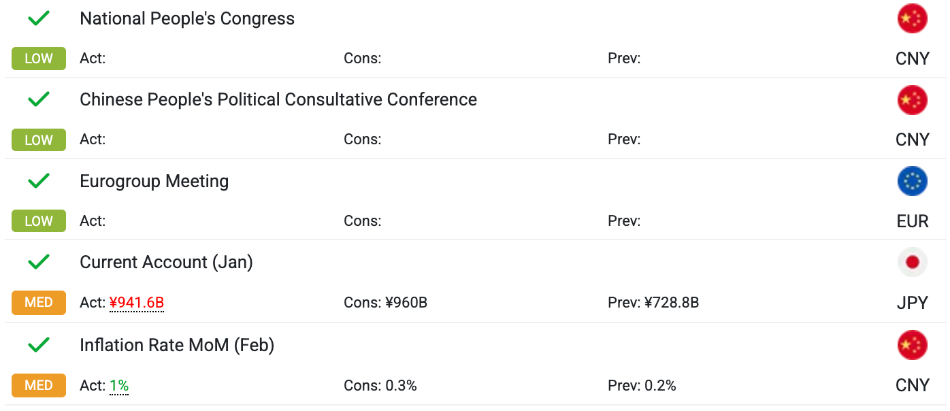This screenshot has height=411, width=950.
Task: Click the green checkmark for Current Account (Jan)
Action: pos(39,263)
